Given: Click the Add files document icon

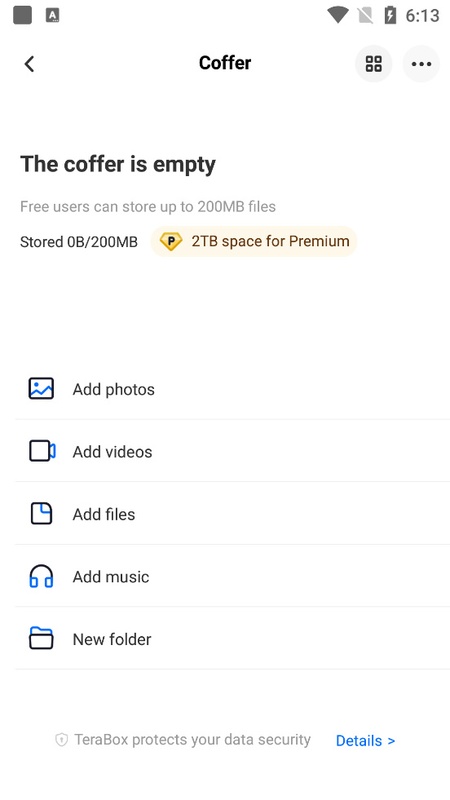Looking at the screenshot, I should pos(41,513).
